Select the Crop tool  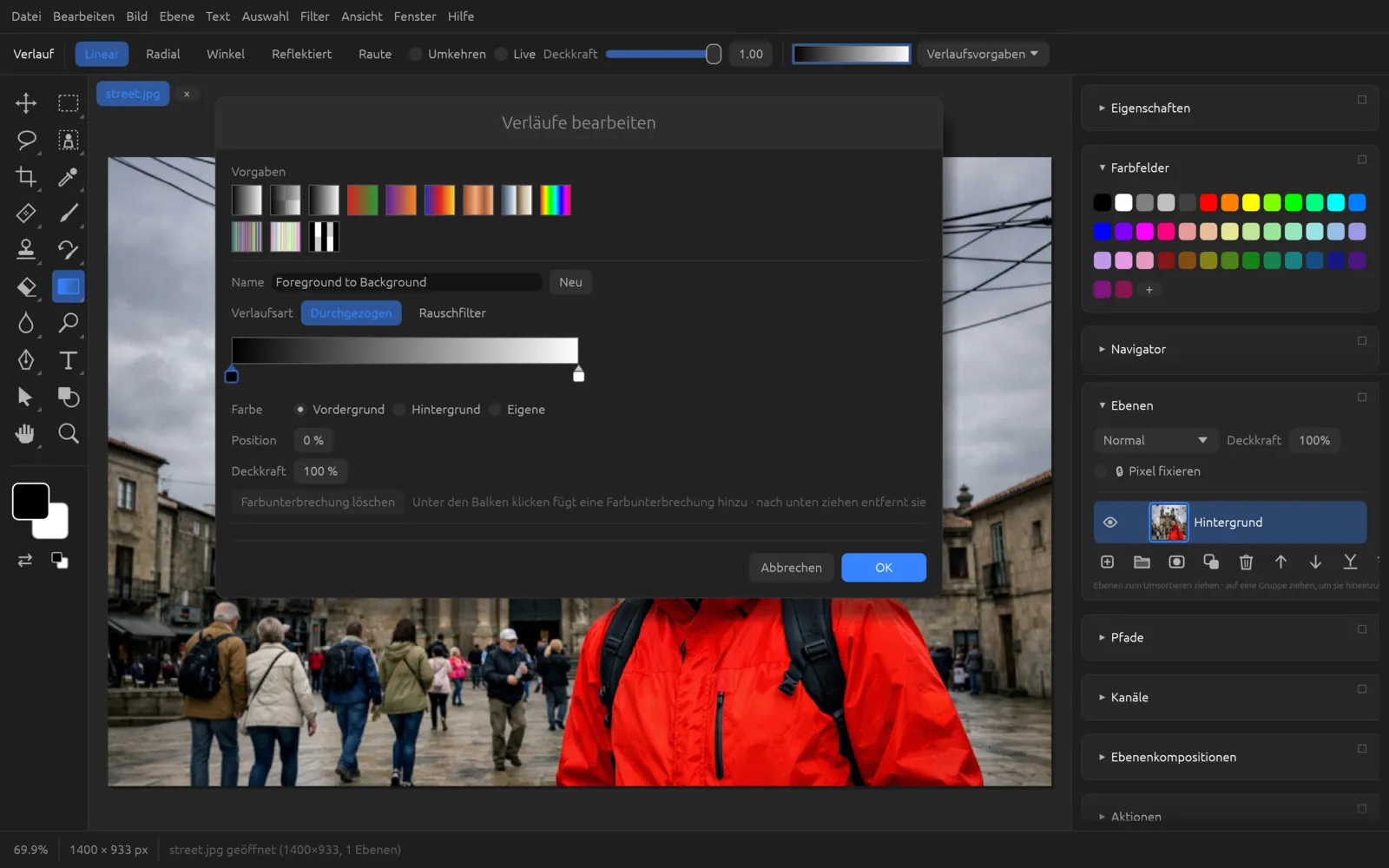pyautogui.click(x=26, y=177)
